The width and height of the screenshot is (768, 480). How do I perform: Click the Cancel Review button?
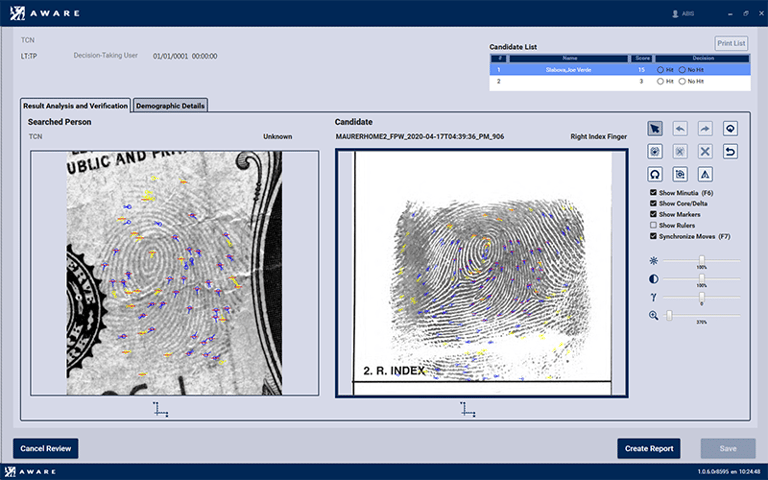[x=45, y=449]
